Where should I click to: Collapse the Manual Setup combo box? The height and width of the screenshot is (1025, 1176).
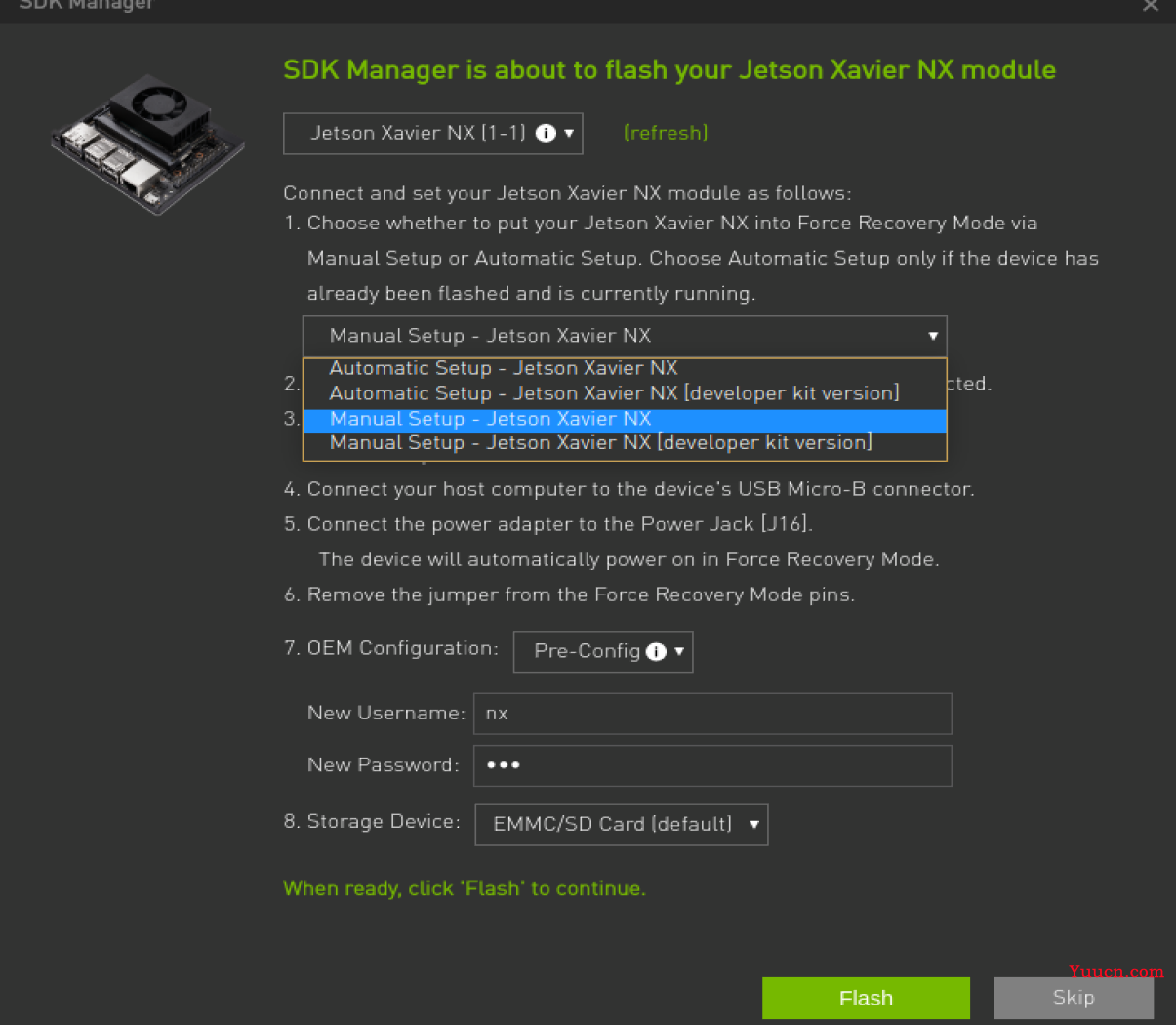tap(625, 336)
